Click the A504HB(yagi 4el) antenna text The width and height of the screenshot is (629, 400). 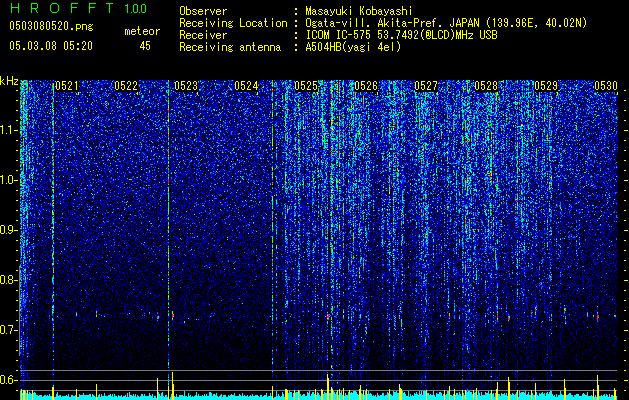coord(353,47)
